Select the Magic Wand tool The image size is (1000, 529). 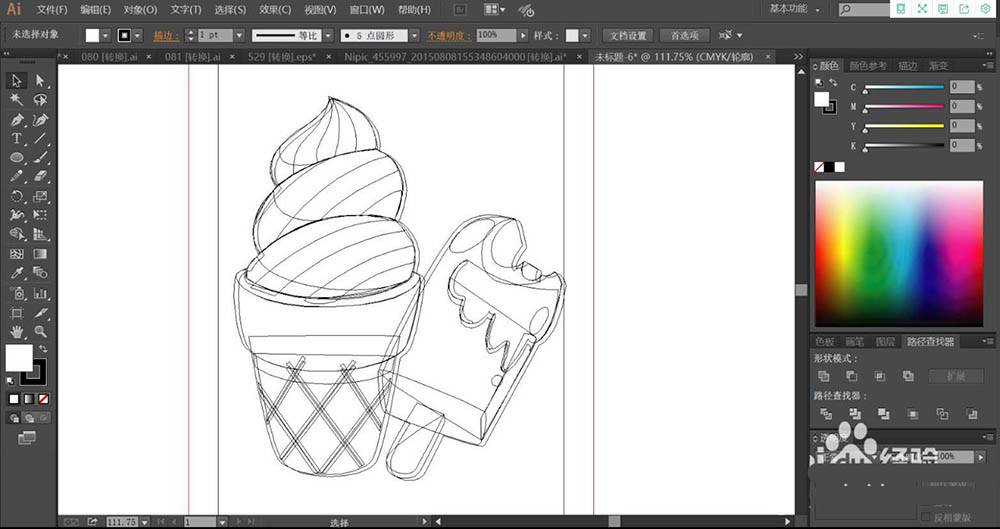tap(17, 100)
